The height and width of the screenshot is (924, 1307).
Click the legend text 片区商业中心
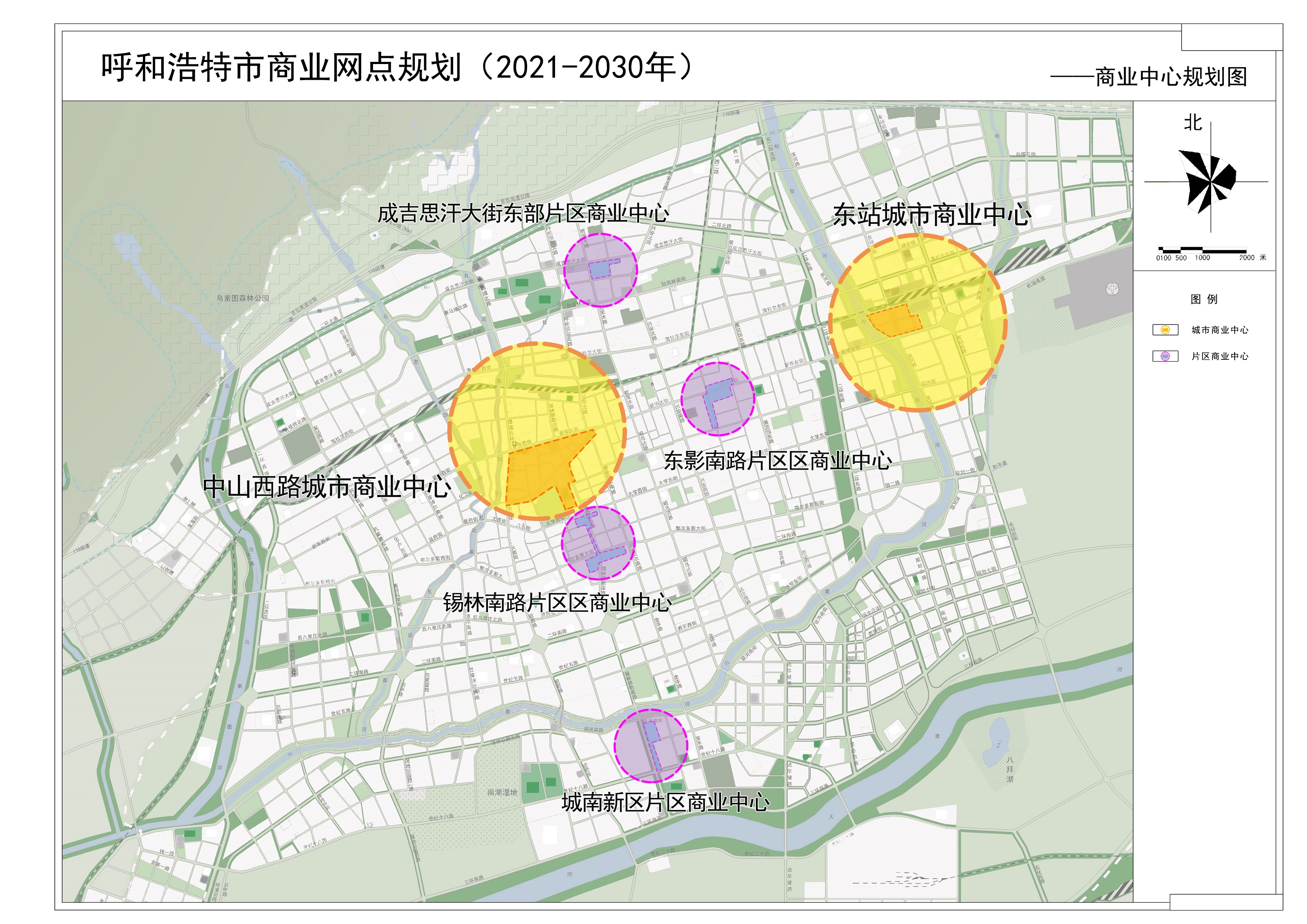click(x=1220, y=356)
